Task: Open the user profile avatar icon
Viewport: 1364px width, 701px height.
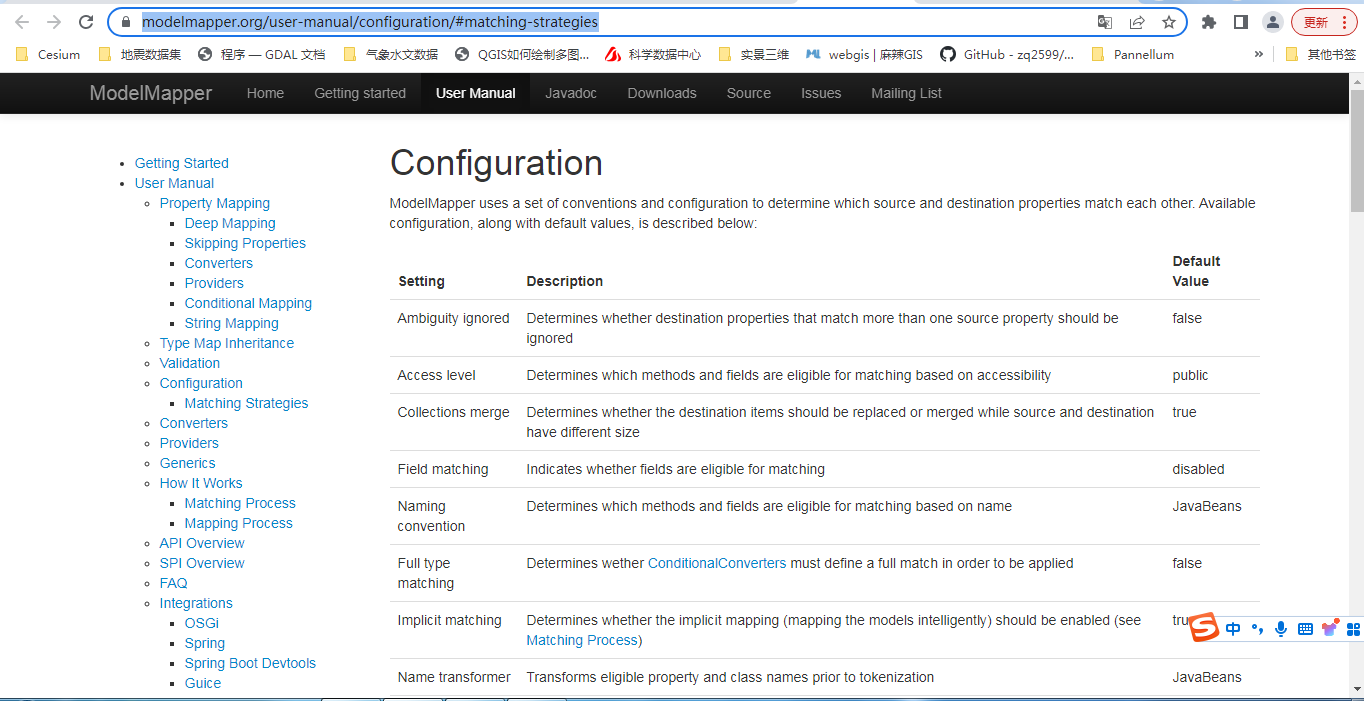Action: pos(1272,22)
